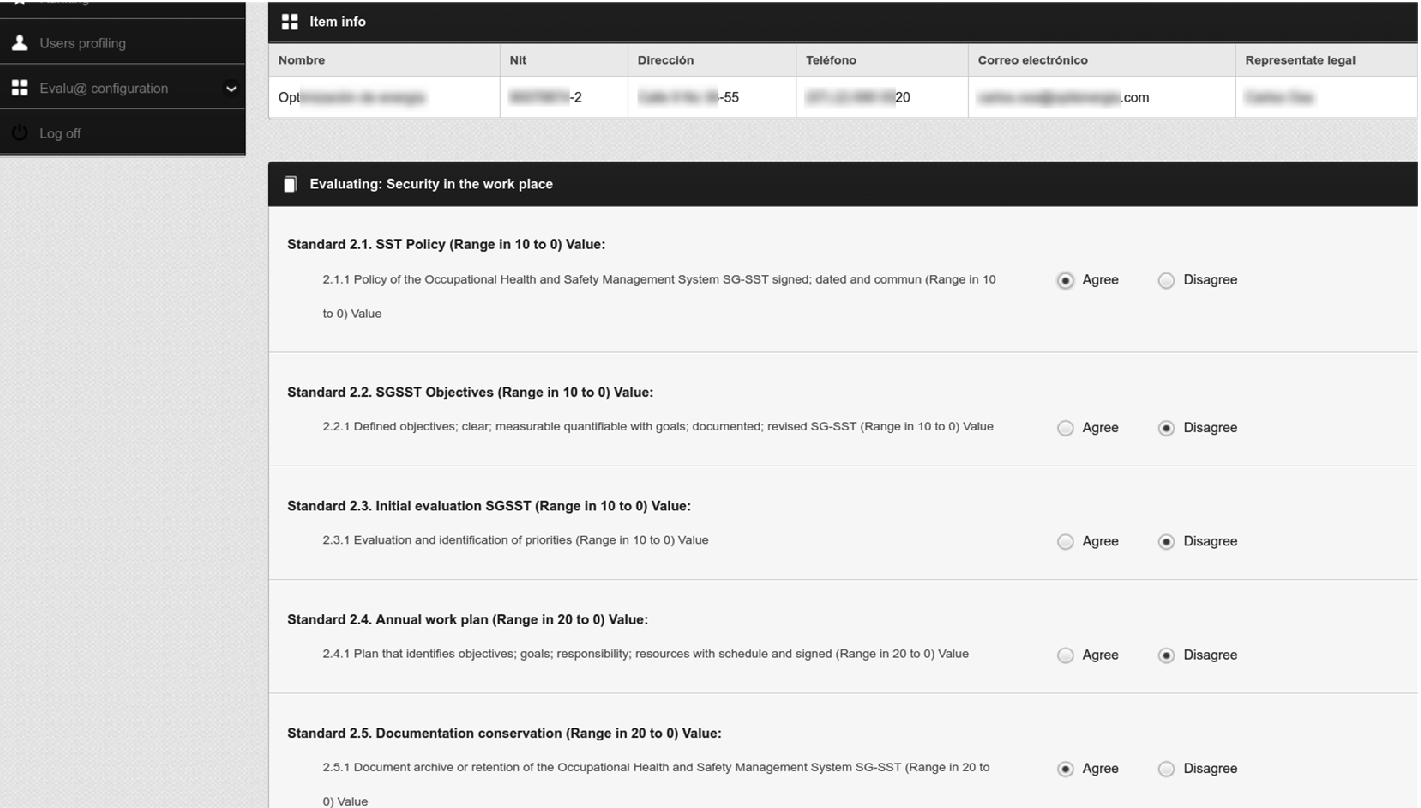
Task: Select Disagree for 2.4.1 Annual work plan
Action: pos(1166,656)
